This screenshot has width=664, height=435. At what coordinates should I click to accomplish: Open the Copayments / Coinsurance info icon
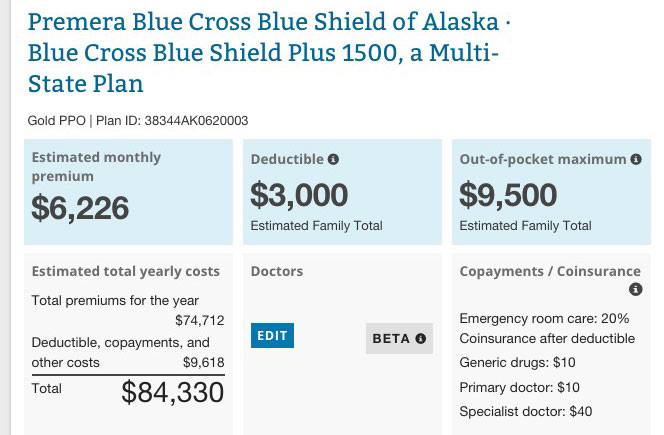point(635,290)
